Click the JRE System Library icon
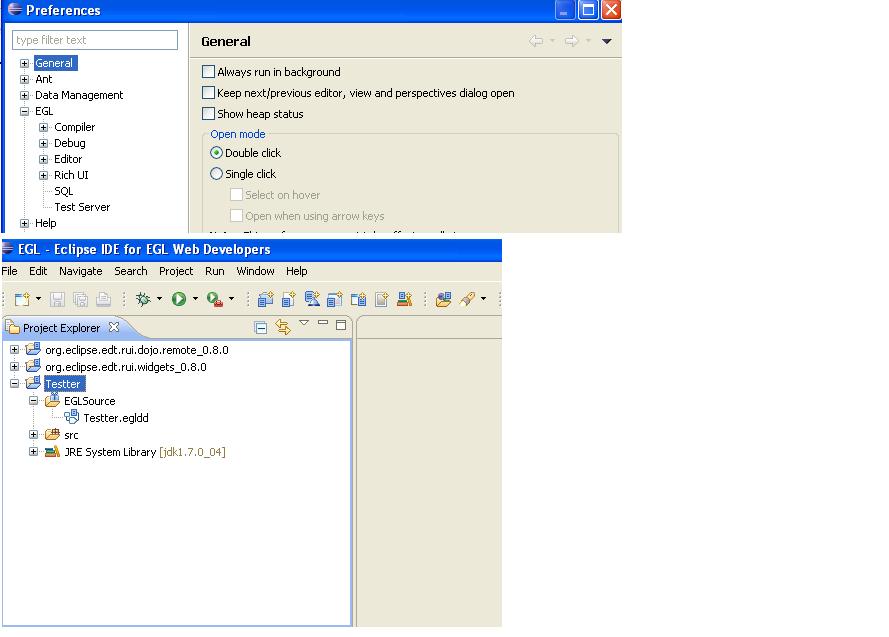This screenshot has width=889, height=637. pos(52,452)
